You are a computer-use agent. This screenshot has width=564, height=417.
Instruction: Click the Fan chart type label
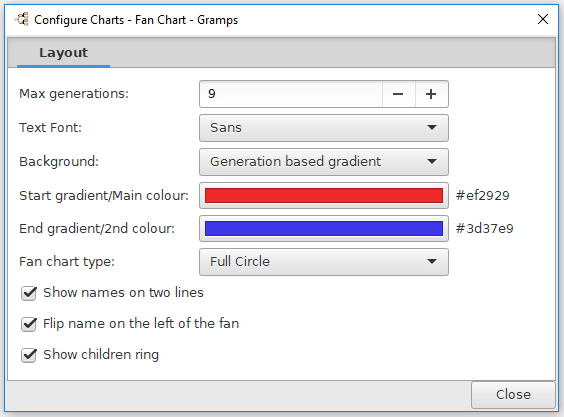click(67, 262)
